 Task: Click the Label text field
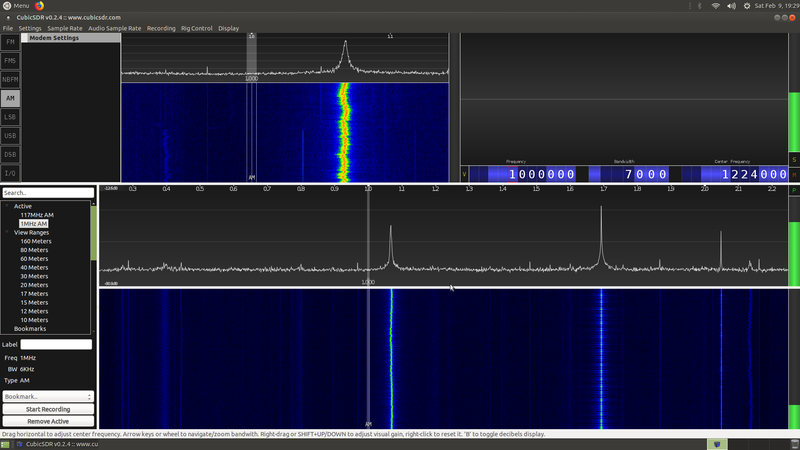(56, 344)
